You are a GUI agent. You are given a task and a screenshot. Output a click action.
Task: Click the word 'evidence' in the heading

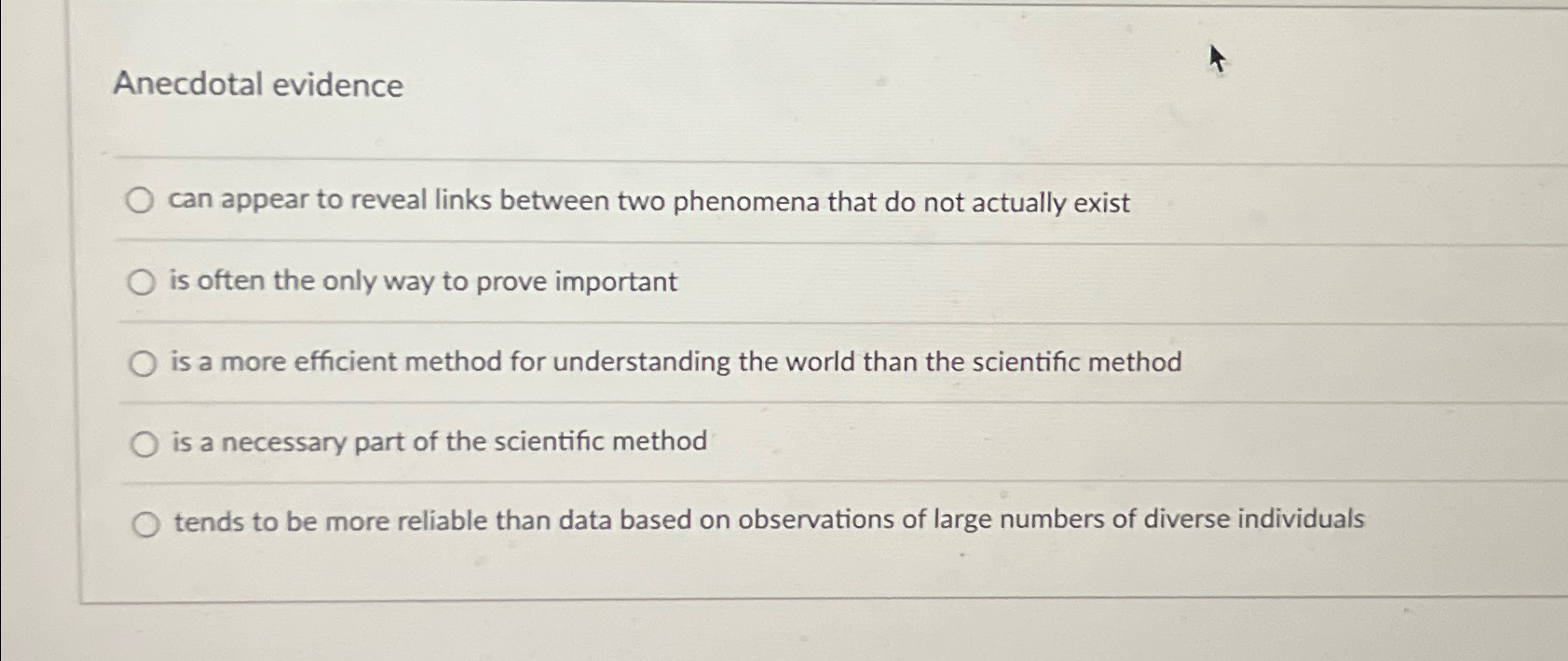[340, 88]
